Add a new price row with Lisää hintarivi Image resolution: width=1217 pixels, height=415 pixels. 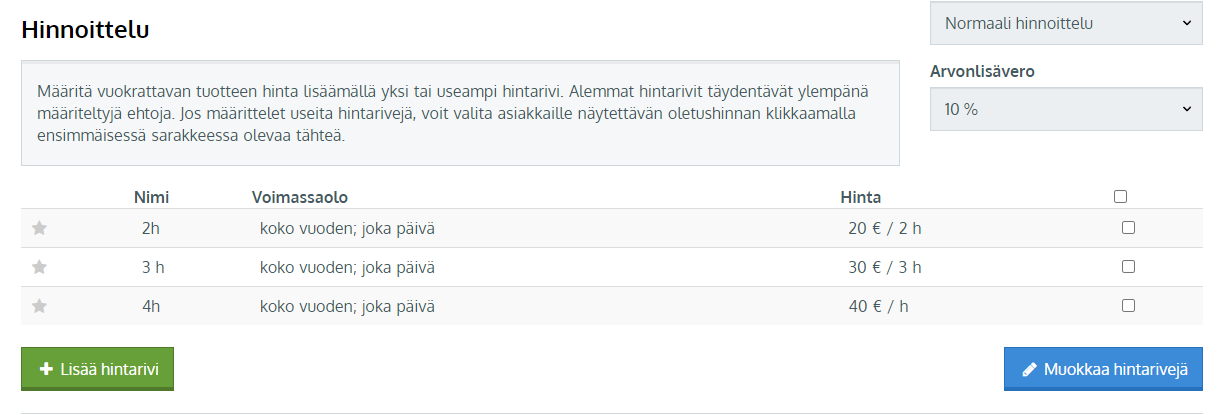97,369
